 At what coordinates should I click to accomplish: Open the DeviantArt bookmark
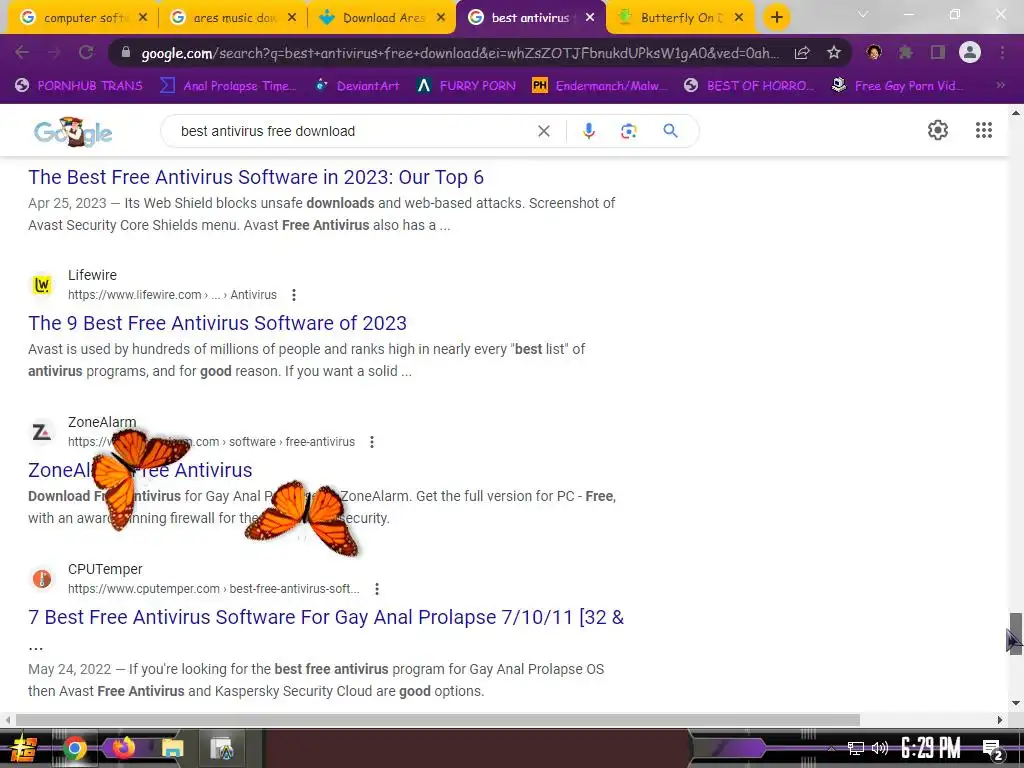click(357, 85)
